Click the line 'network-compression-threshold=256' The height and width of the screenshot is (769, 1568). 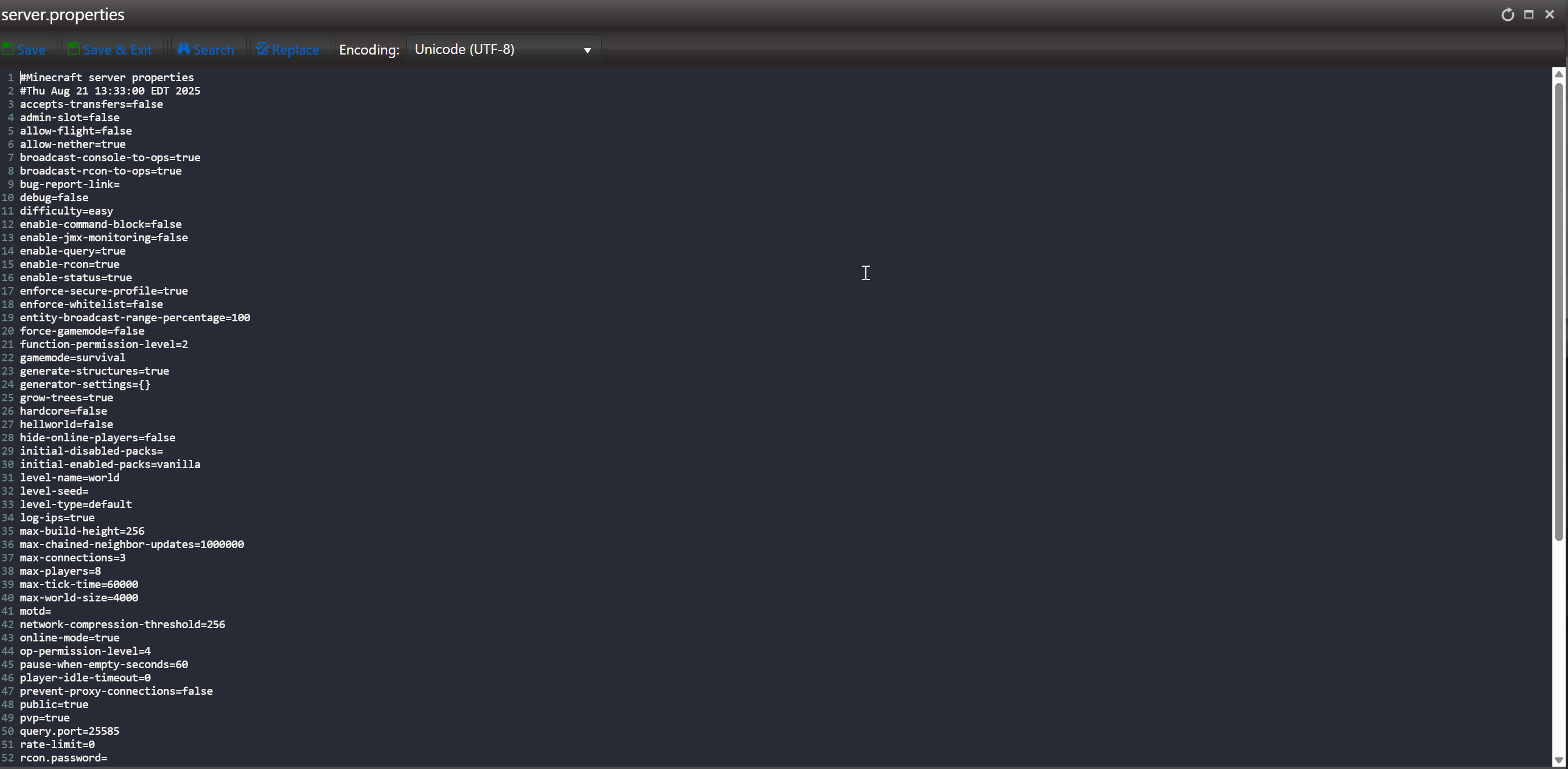(x=122, y=625)
